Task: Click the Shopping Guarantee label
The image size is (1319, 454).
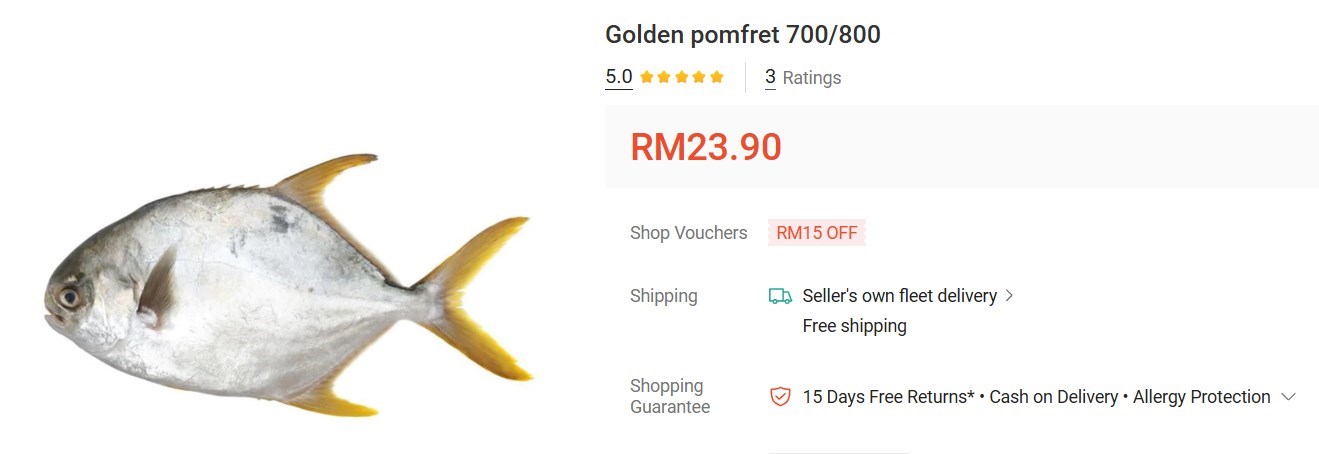Action: pyautogui.click(x=670, y=397)
